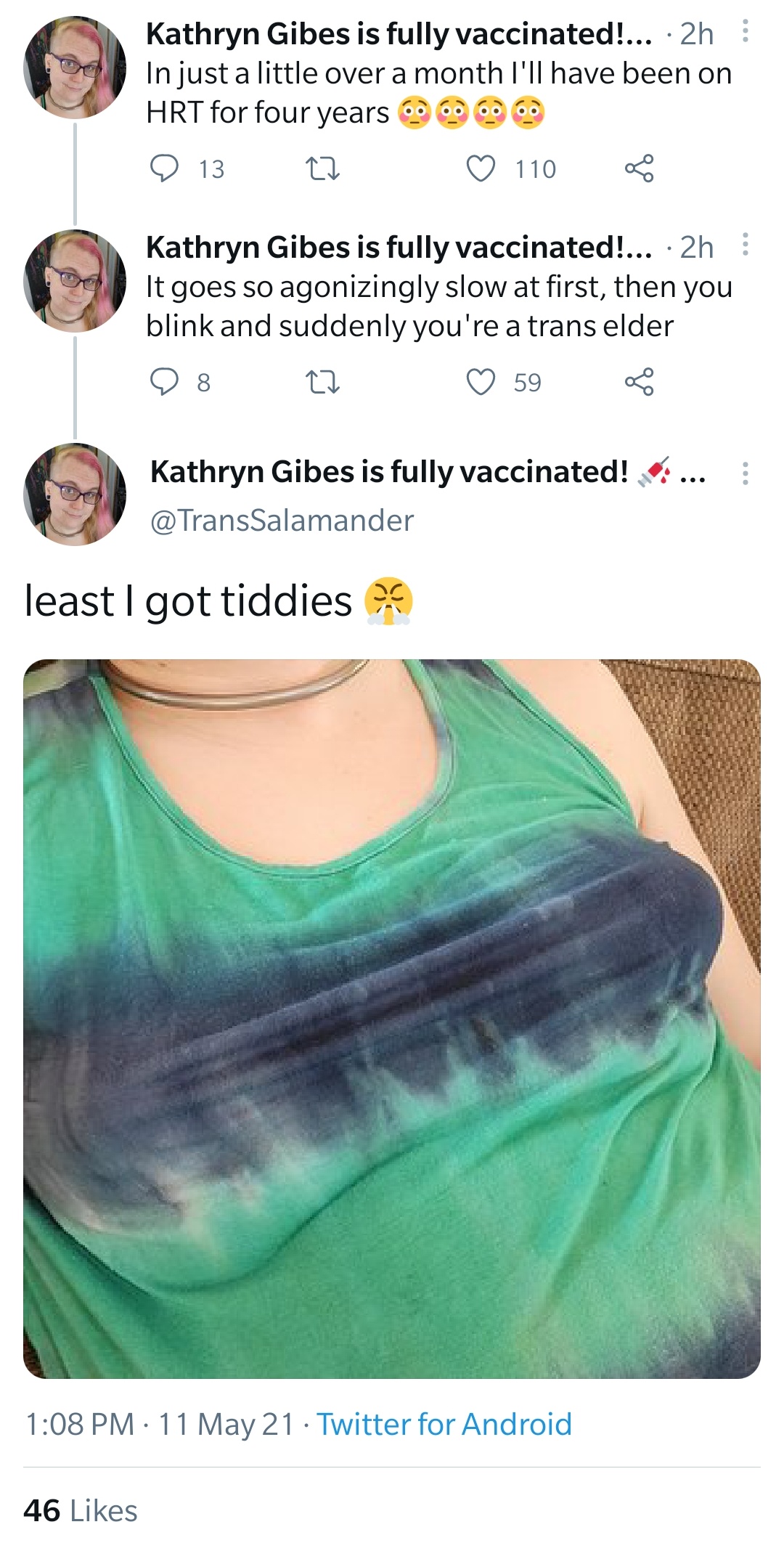Like the tweet with 59 likes

(481, 381)
